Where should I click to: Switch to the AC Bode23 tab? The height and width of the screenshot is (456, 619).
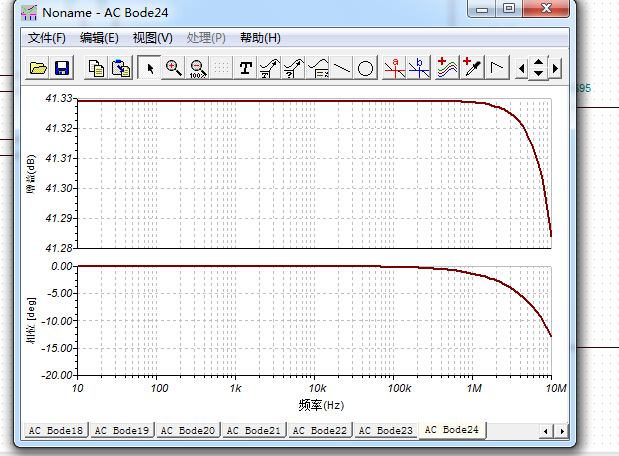pyautogui.click(x=385, y=430)
